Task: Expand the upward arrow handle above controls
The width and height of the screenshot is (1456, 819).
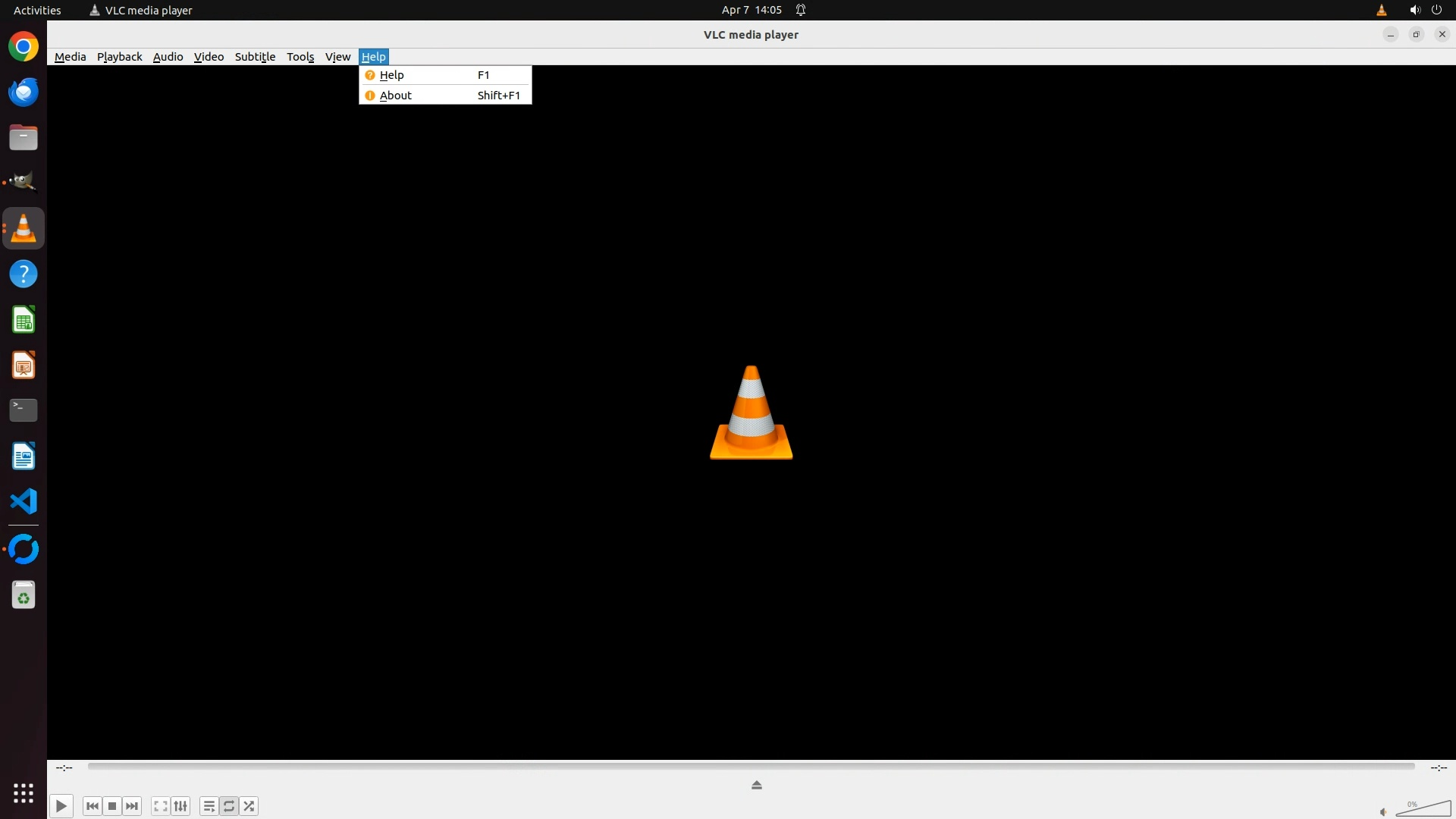Action: [x=756, y=785]
